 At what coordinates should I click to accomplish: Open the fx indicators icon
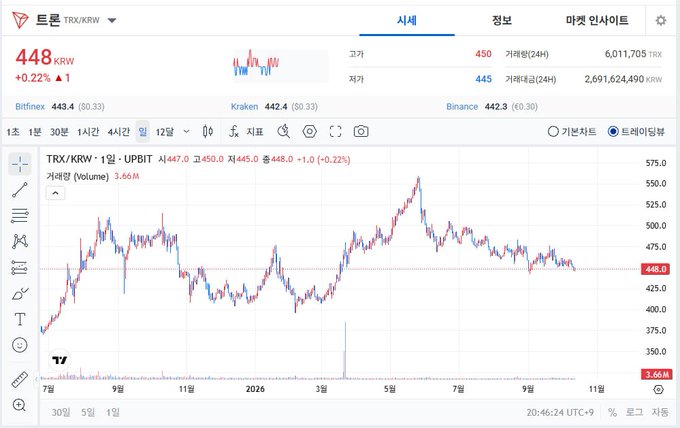pyautogui.click(x=234, y=131)
